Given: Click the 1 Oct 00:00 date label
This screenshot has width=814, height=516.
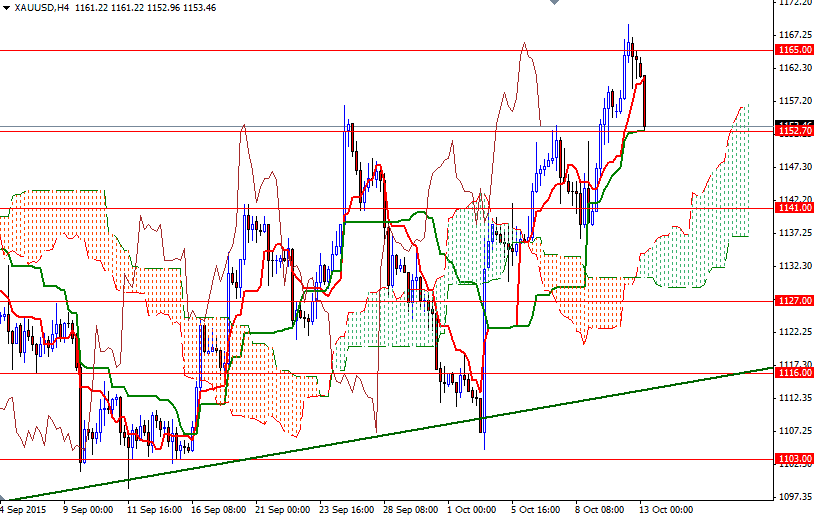Looking at the screenshot, I should 471,508.
